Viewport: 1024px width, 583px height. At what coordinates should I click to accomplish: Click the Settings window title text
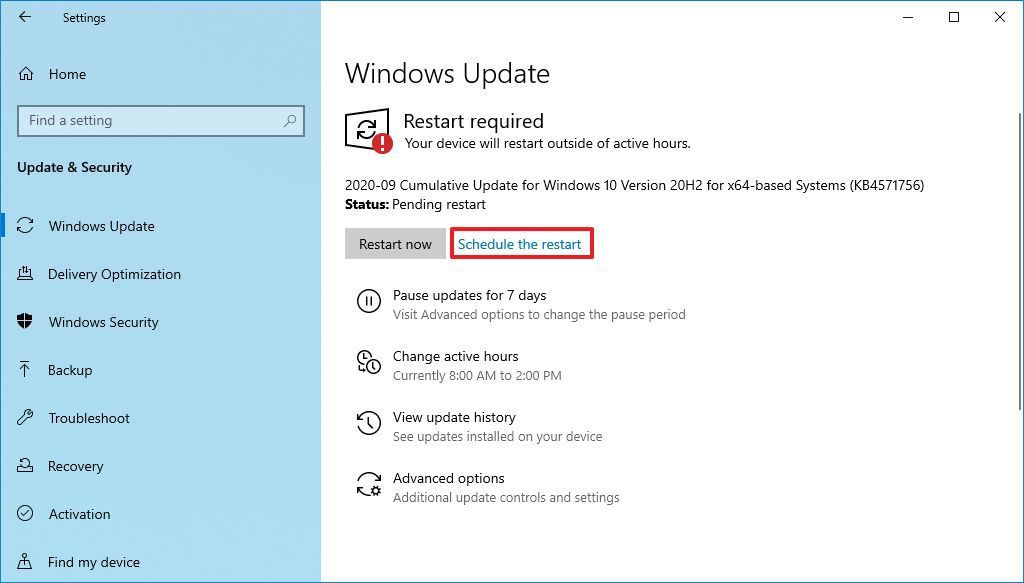pos(84,18)
